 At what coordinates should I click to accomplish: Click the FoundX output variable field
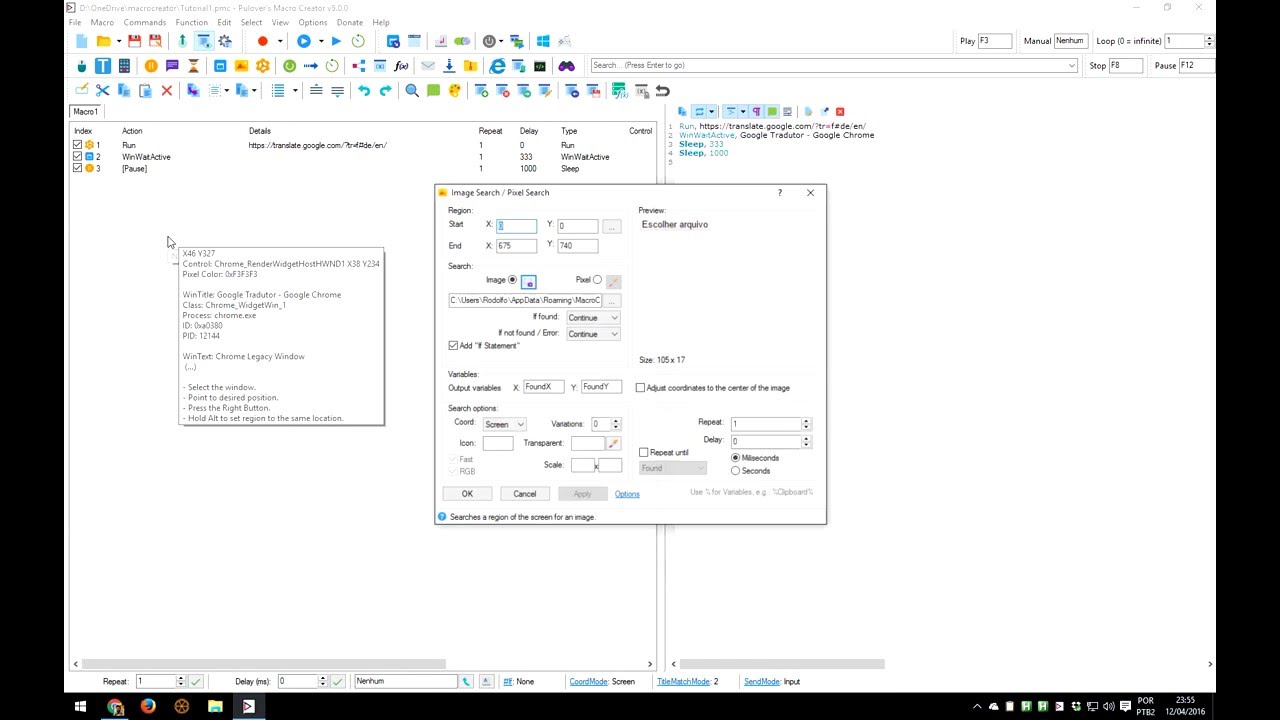(x=543, y=387)
